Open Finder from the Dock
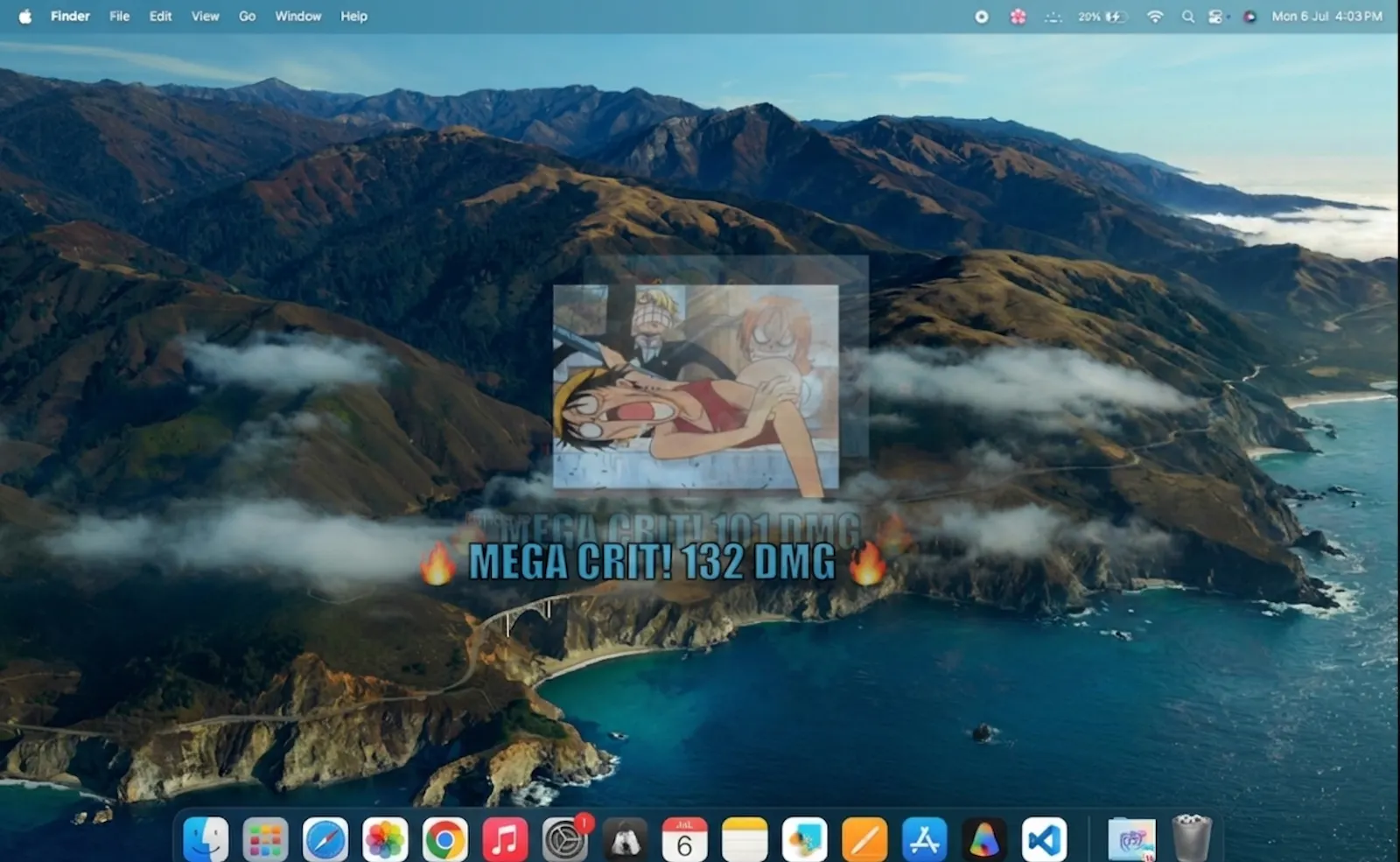 coord(206,839)
